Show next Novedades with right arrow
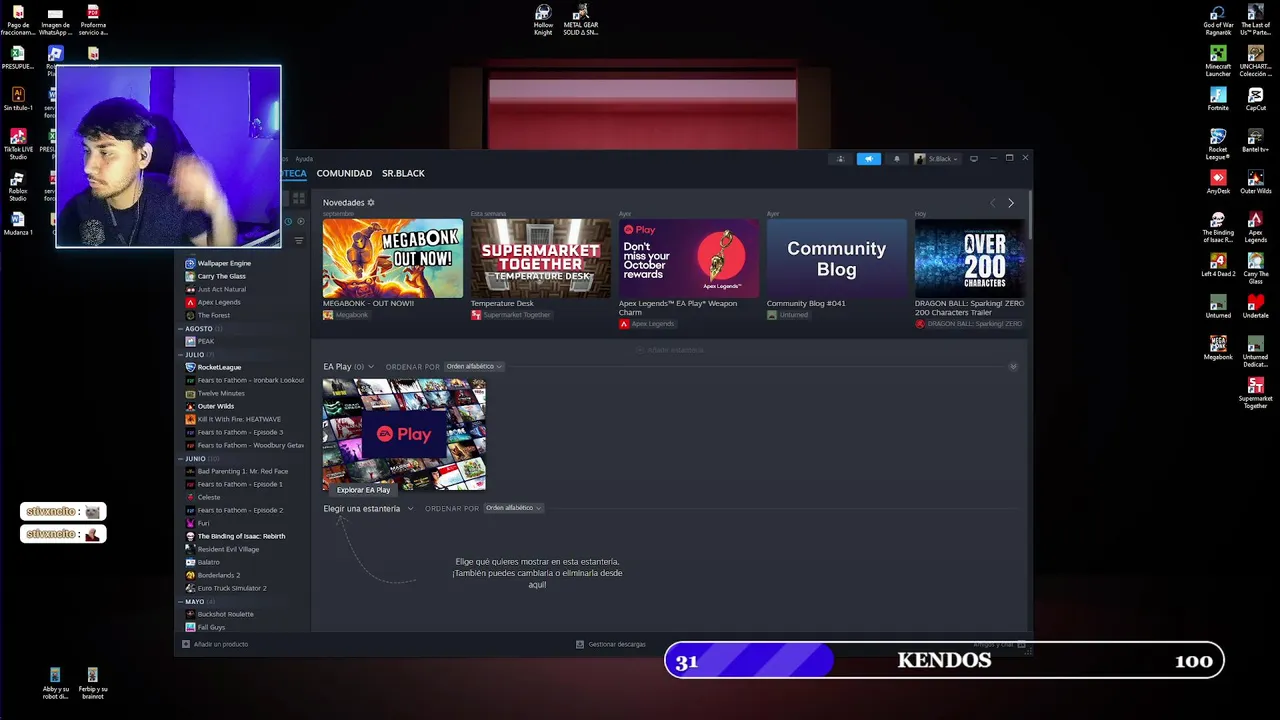Viewport: 1280px width, 720px height. (1011, 203)
